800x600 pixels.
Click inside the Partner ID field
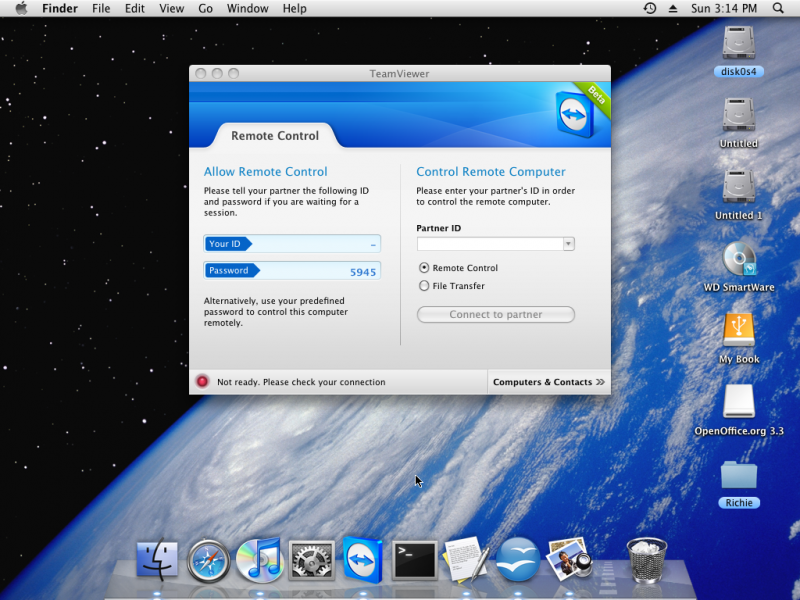tap(490, 243)
